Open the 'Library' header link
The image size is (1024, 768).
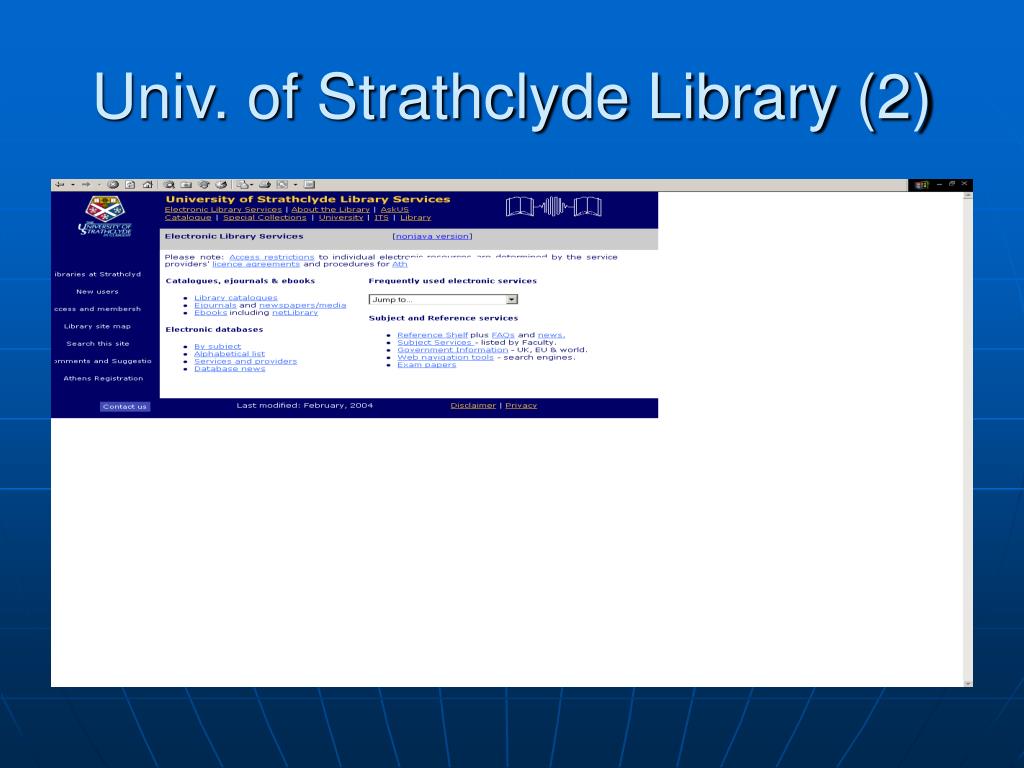point(415,217)
